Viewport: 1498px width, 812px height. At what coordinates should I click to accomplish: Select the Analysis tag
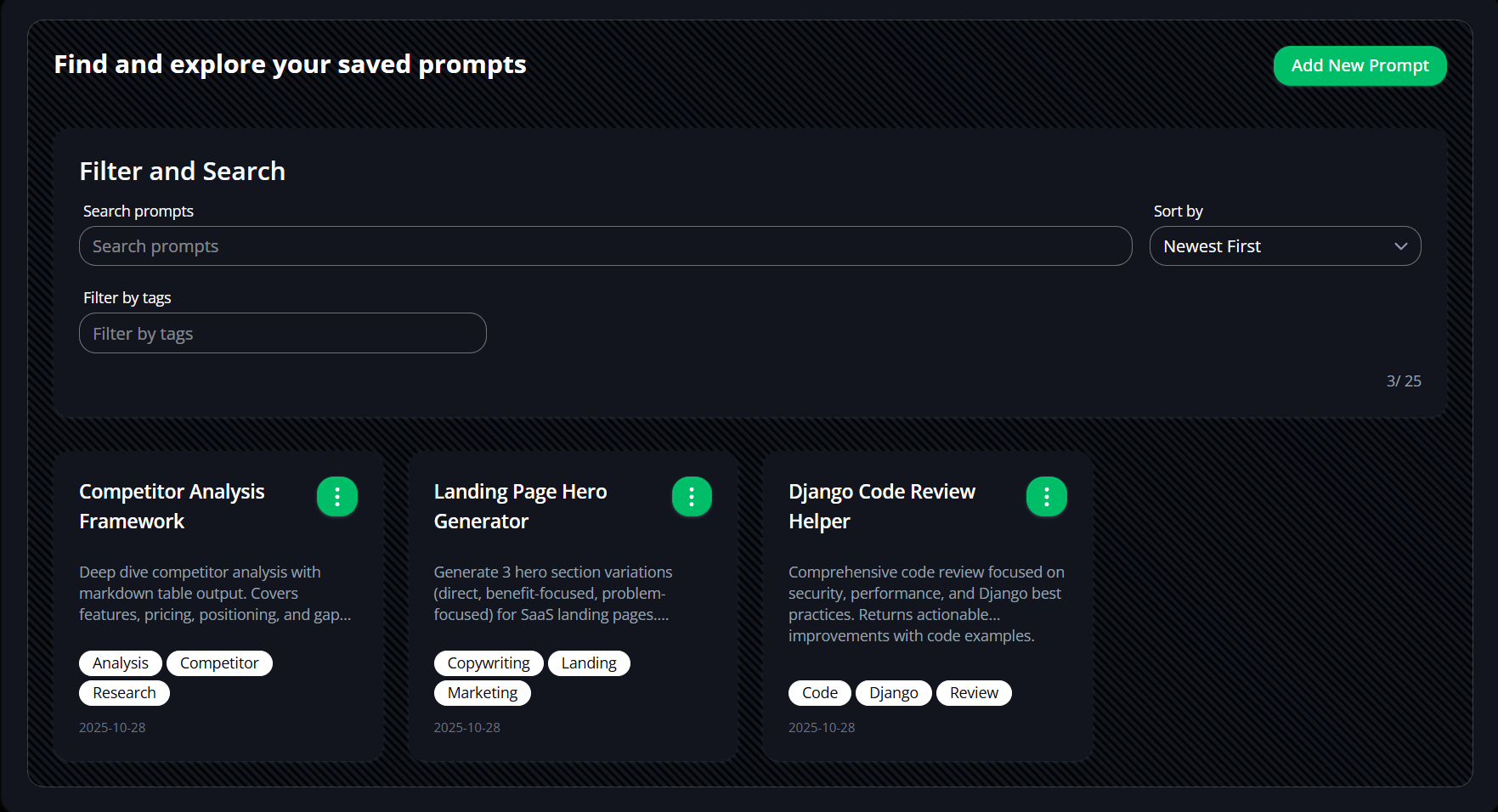tap(120, 663)
